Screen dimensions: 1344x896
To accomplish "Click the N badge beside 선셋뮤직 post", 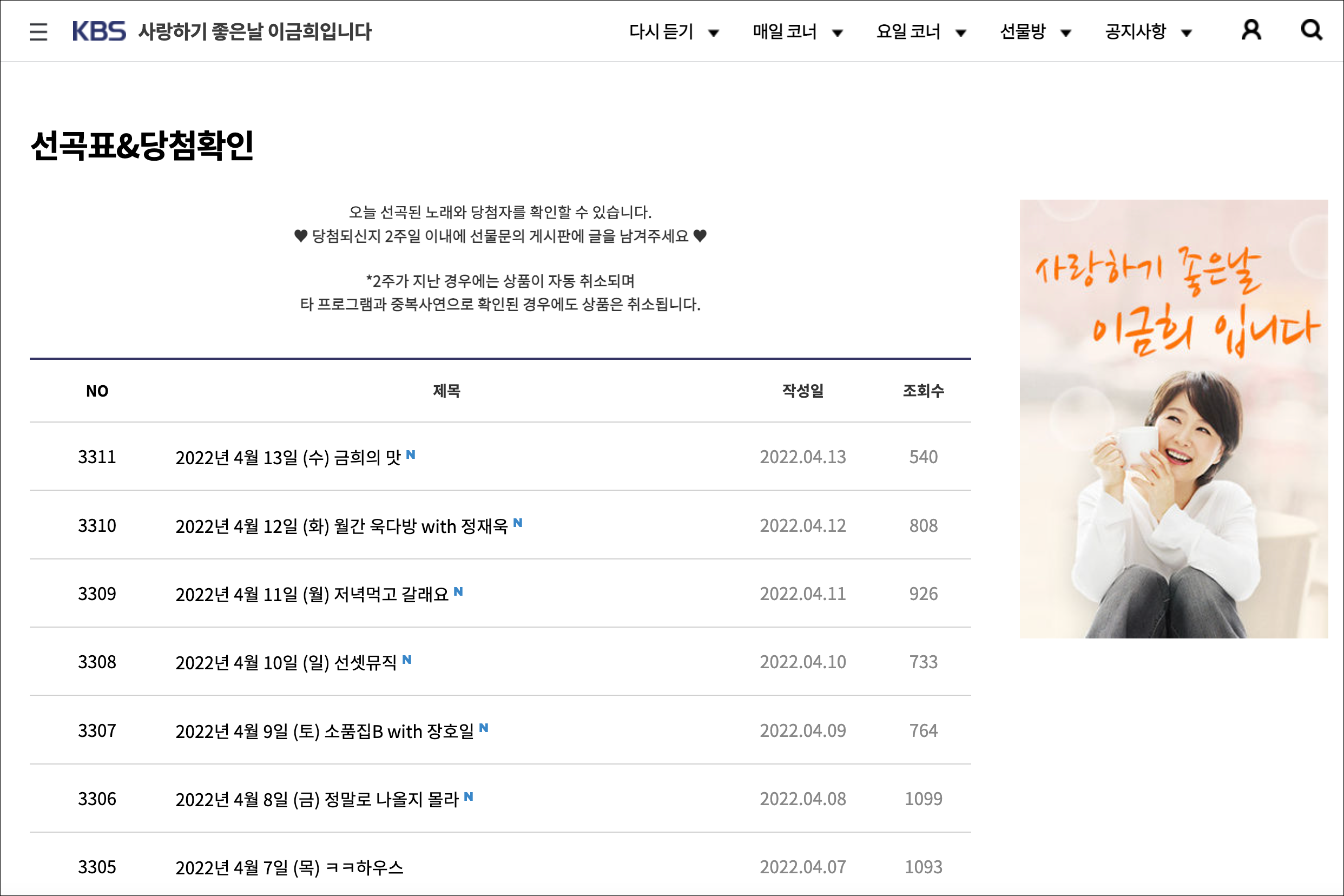I will [x=407, y=660].
